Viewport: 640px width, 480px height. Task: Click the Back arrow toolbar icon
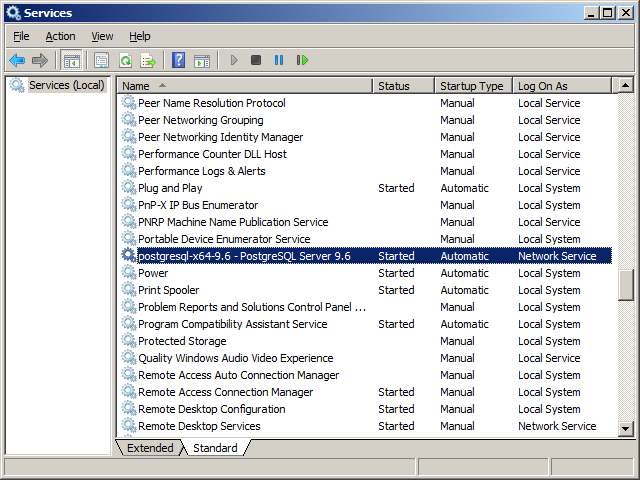pyautogui.click(x=17, y=60)
